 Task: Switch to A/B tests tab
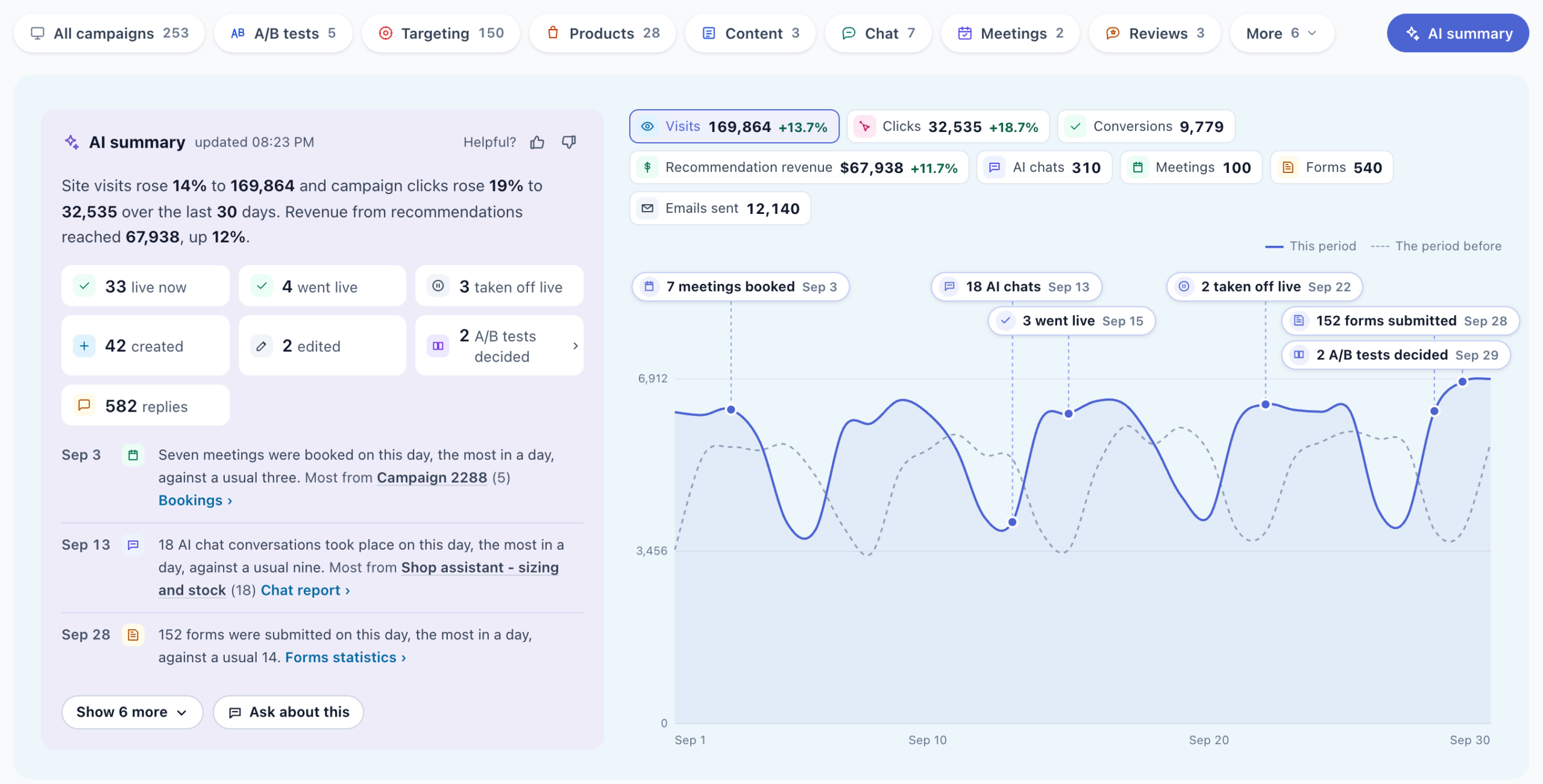point(283,33)
